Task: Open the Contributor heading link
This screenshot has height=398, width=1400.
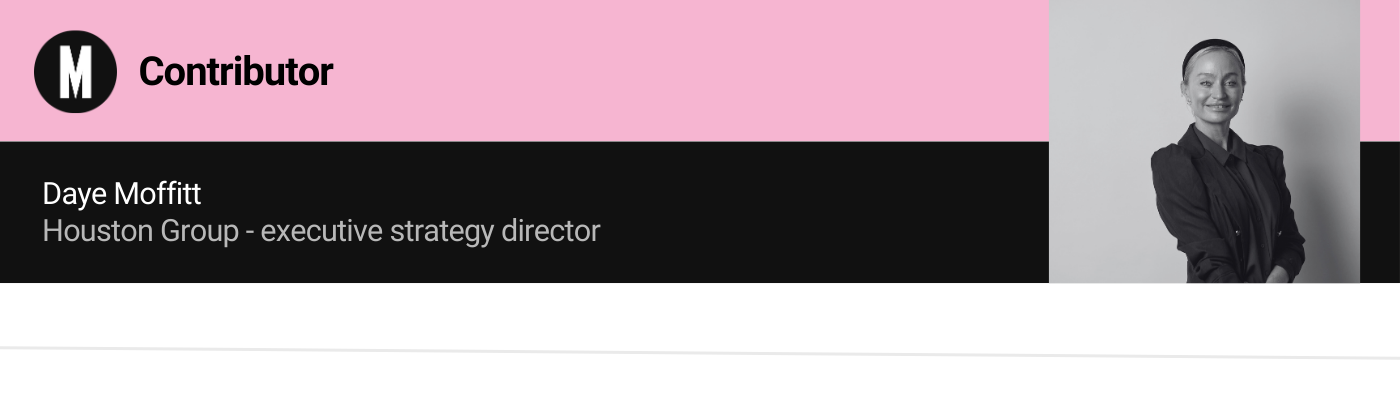Action: (235, 72)
